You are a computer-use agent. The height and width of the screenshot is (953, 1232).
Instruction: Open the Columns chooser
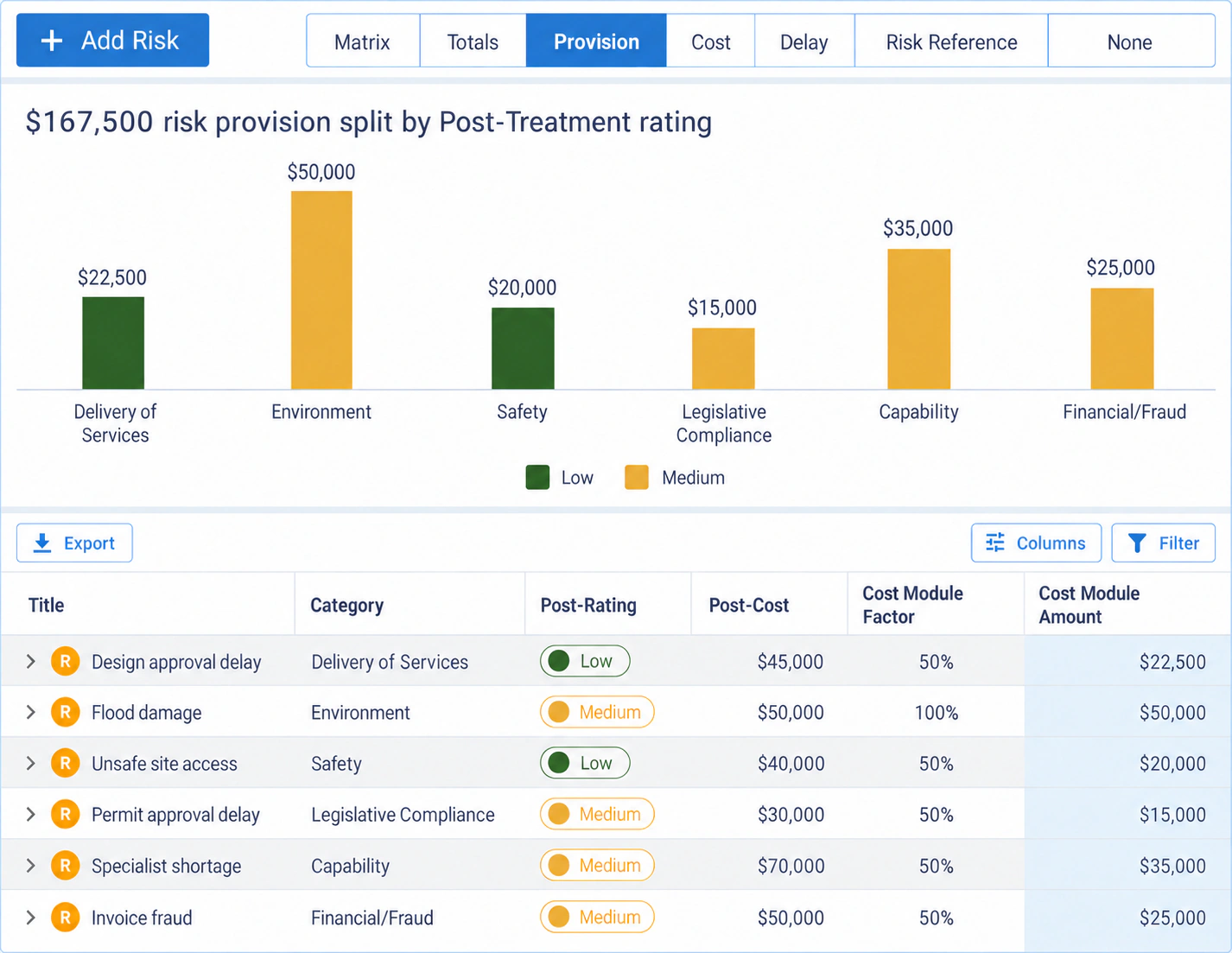click(1036, 543)
